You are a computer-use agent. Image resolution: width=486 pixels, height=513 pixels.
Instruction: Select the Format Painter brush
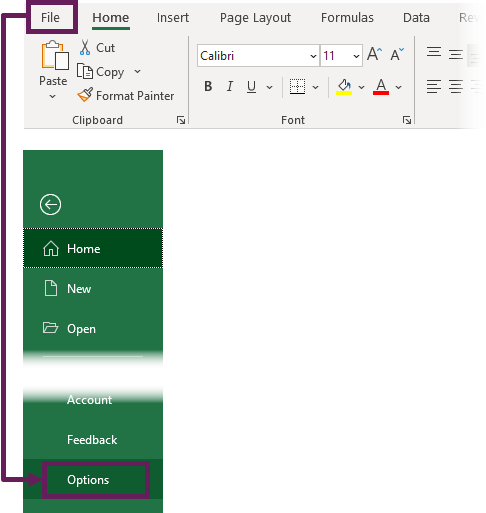click(85, 95)
